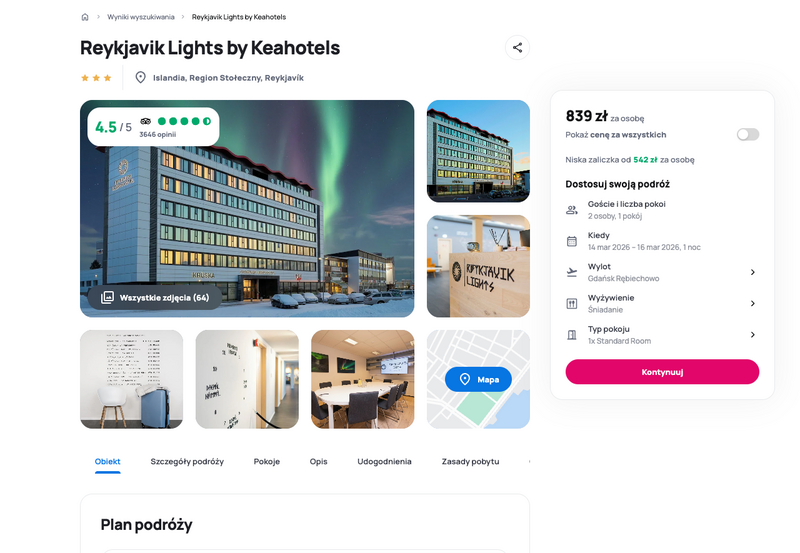Screen dimensions: 800x553
Task: Click the calendar icon next to Kiedy
Action: click(x=572, y=241)
